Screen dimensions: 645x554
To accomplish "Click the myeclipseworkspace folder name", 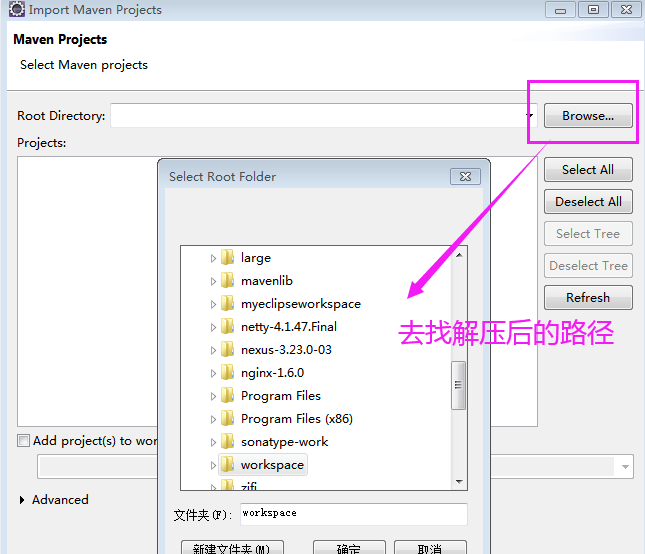I will [x=301, y=304].
